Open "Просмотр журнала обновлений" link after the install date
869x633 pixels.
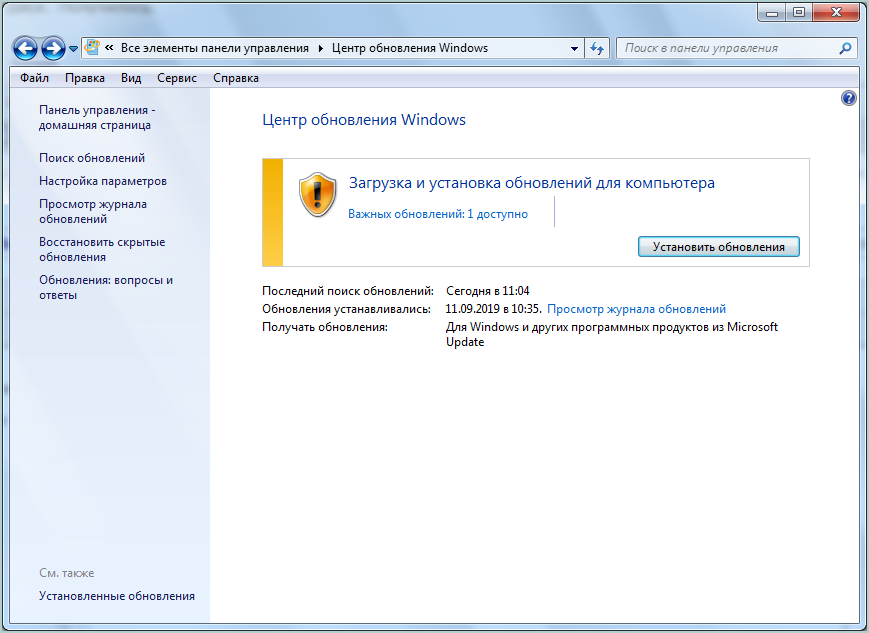pos(636,309)
